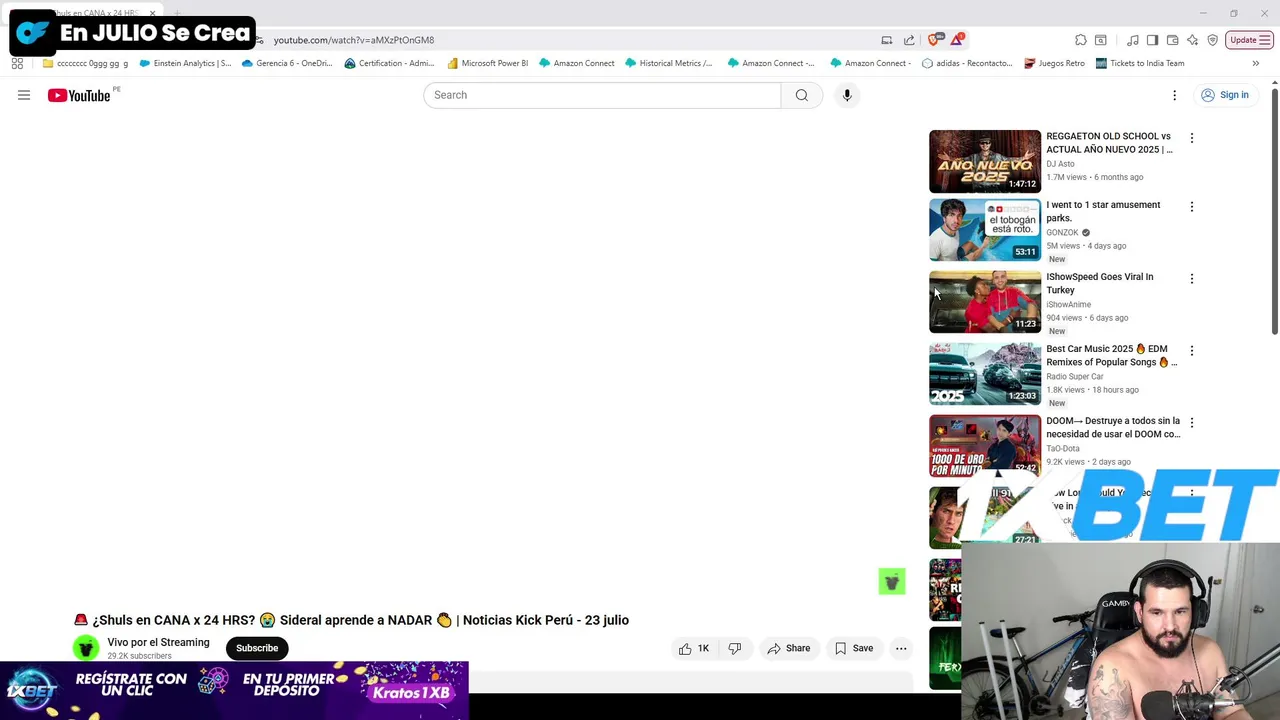
Task: Open YouTube settings three-dot menu
Action: tap(1175, 95)
